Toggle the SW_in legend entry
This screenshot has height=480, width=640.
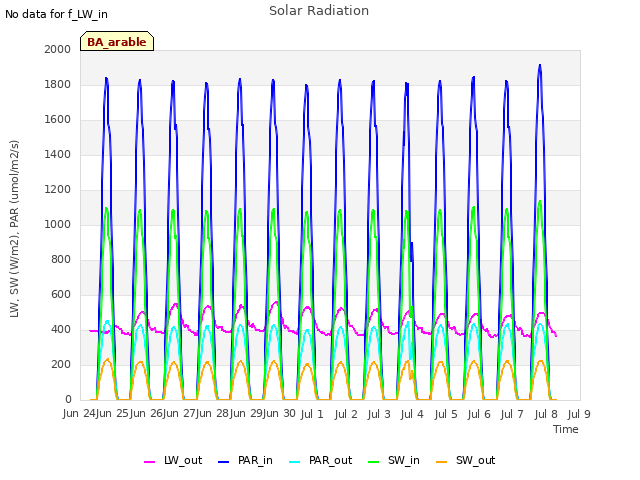(x=393, y=460)
